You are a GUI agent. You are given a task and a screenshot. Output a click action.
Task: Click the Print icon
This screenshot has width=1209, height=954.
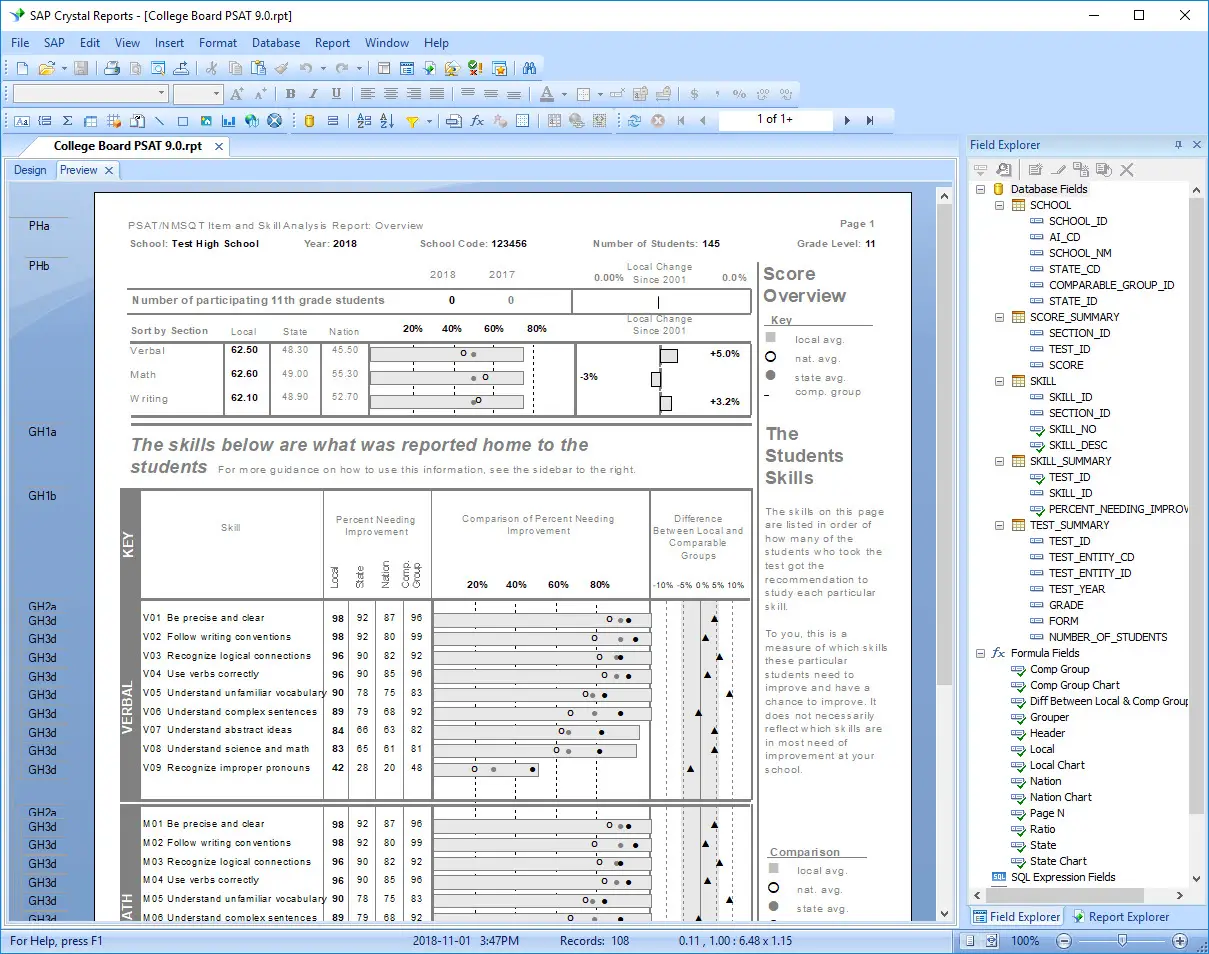112,68
